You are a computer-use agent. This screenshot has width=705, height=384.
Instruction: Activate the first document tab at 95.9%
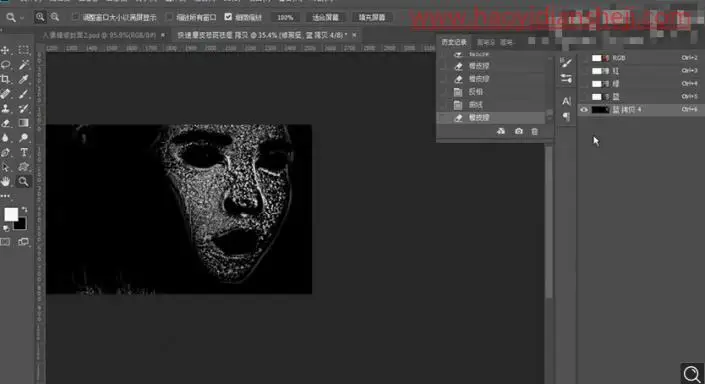point(99,35)
